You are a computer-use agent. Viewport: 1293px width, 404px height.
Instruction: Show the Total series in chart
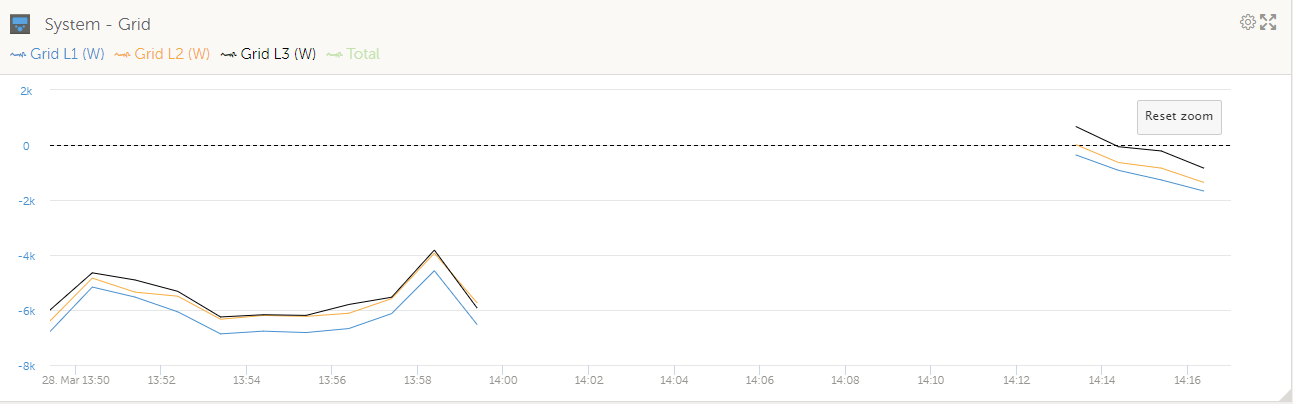coord(363,54)
